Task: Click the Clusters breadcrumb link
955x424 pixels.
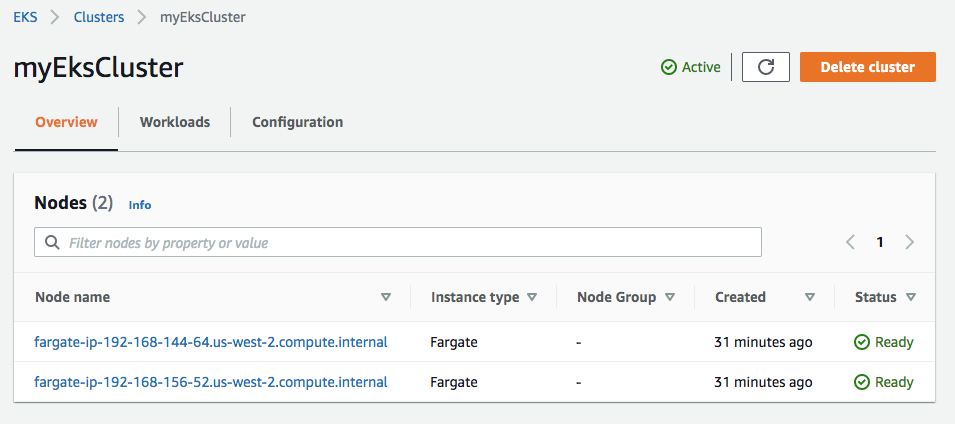Action: [99, 17]
